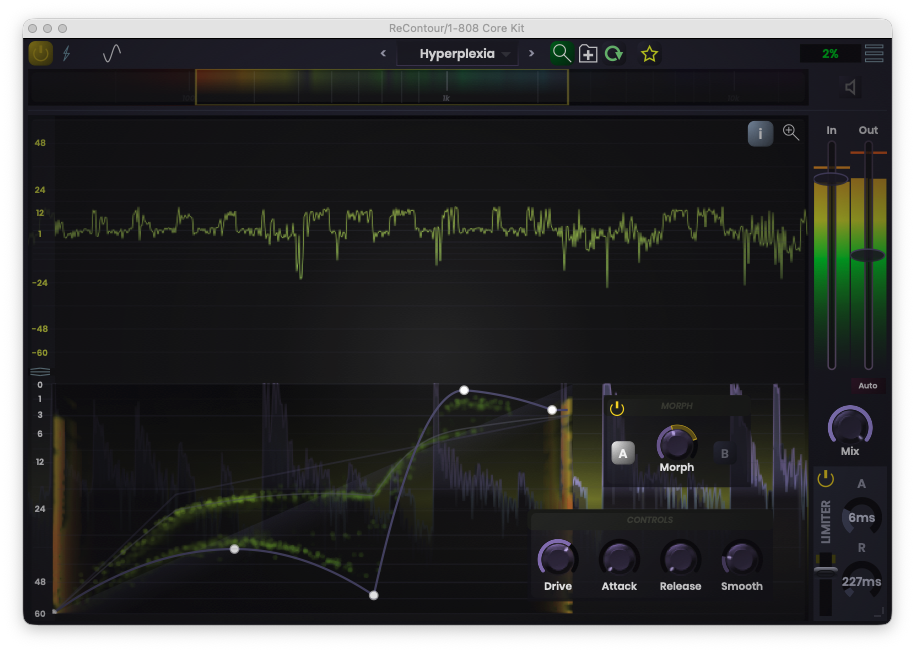Click the speaker monitor icon

pyautogui.click(x=851, y=88)
